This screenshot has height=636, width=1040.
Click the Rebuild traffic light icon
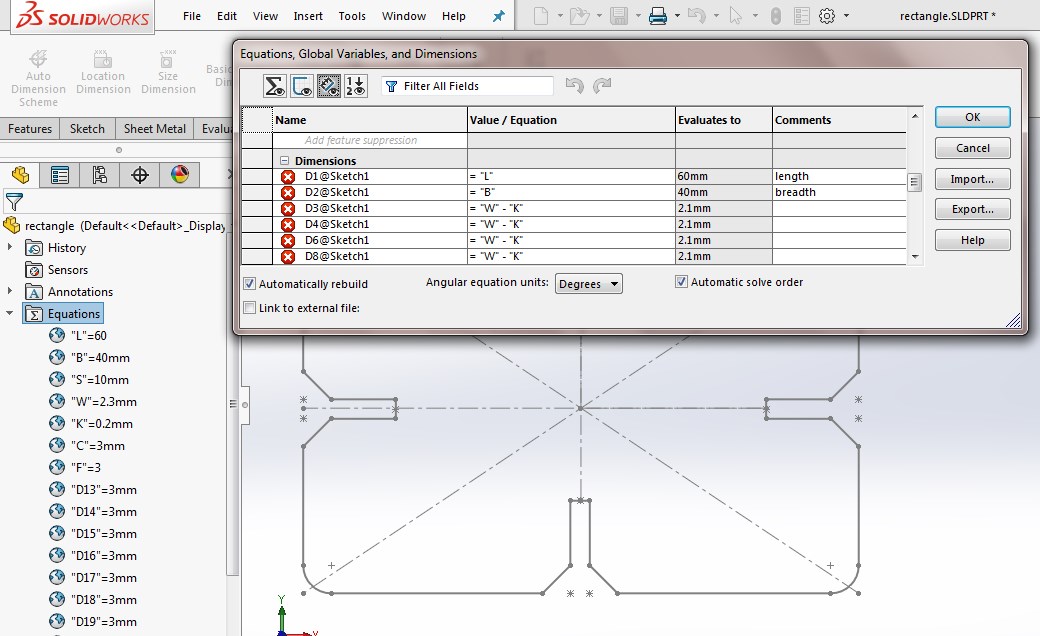pyautogui.click(x=775, y=15)
